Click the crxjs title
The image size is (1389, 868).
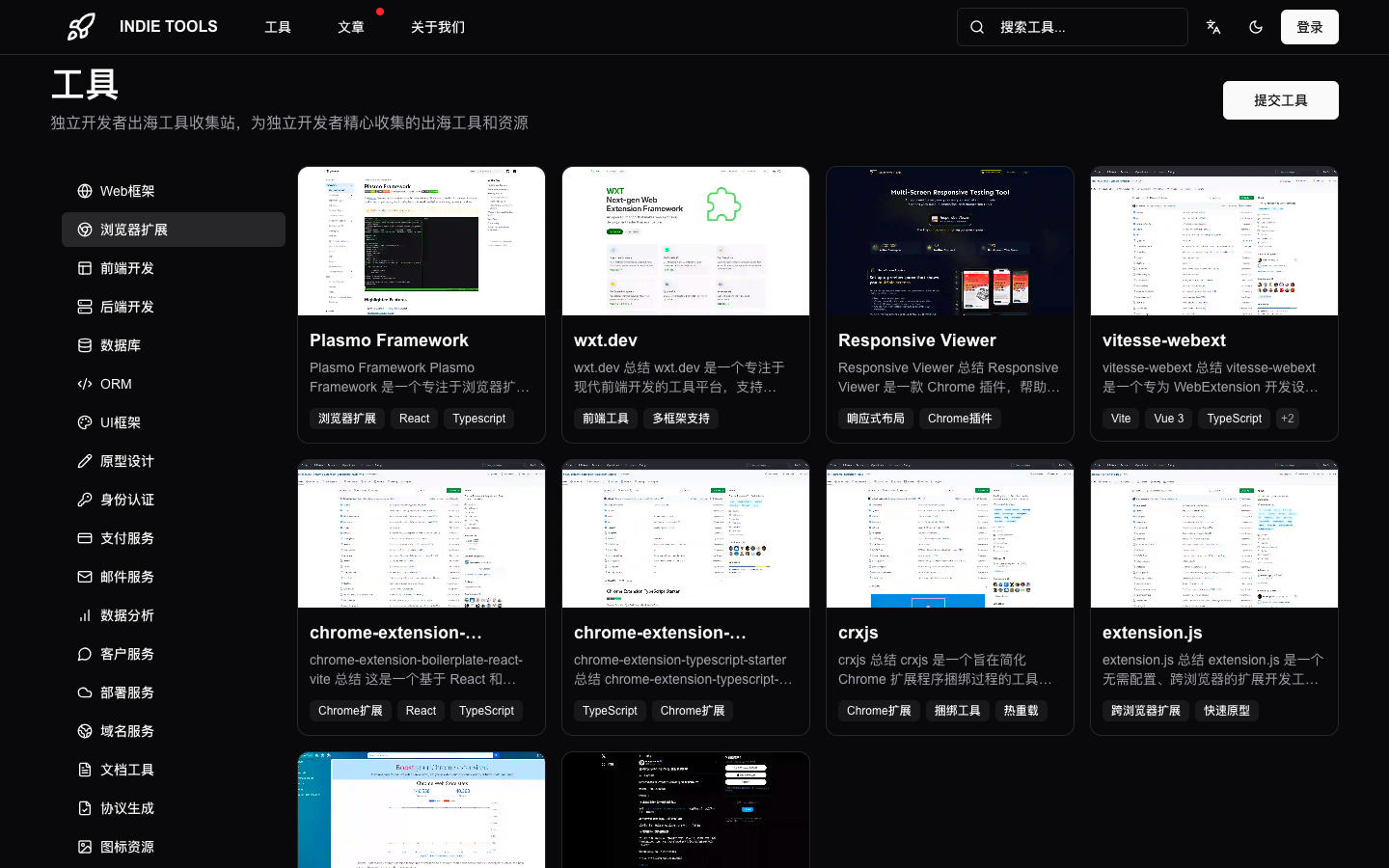coord(858,633)
